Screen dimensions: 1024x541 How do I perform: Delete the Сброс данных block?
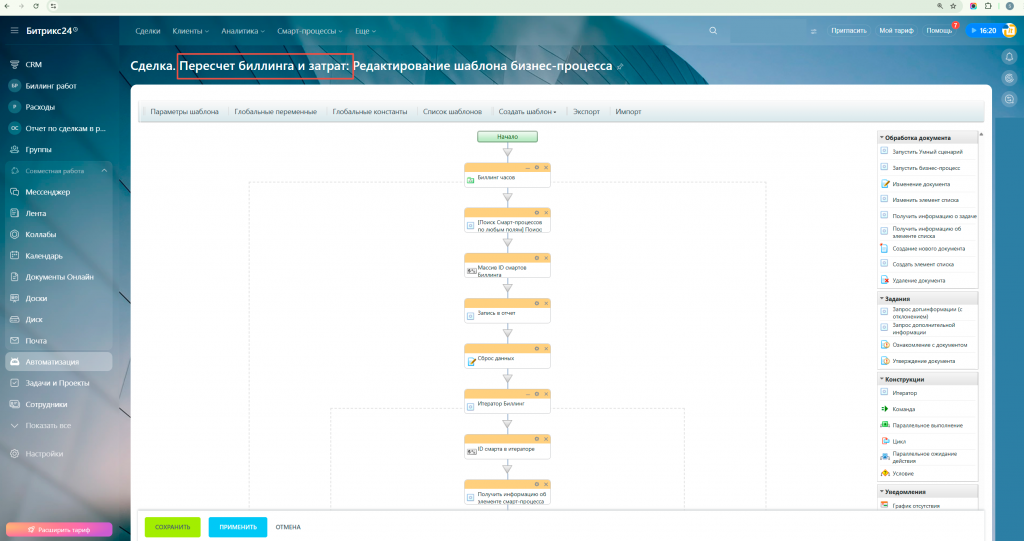point(546,348)
